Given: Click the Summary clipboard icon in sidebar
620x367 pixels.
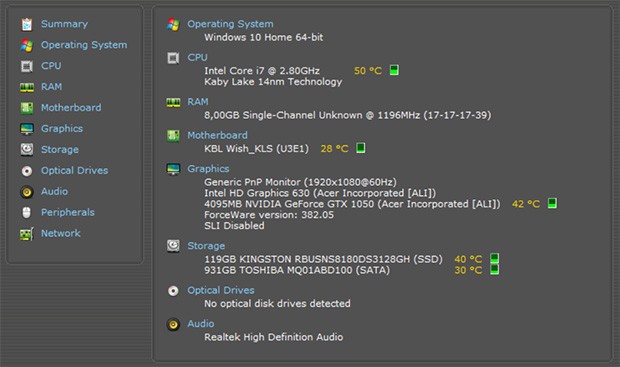Looking at the screenshot, I should pos(26,25).
